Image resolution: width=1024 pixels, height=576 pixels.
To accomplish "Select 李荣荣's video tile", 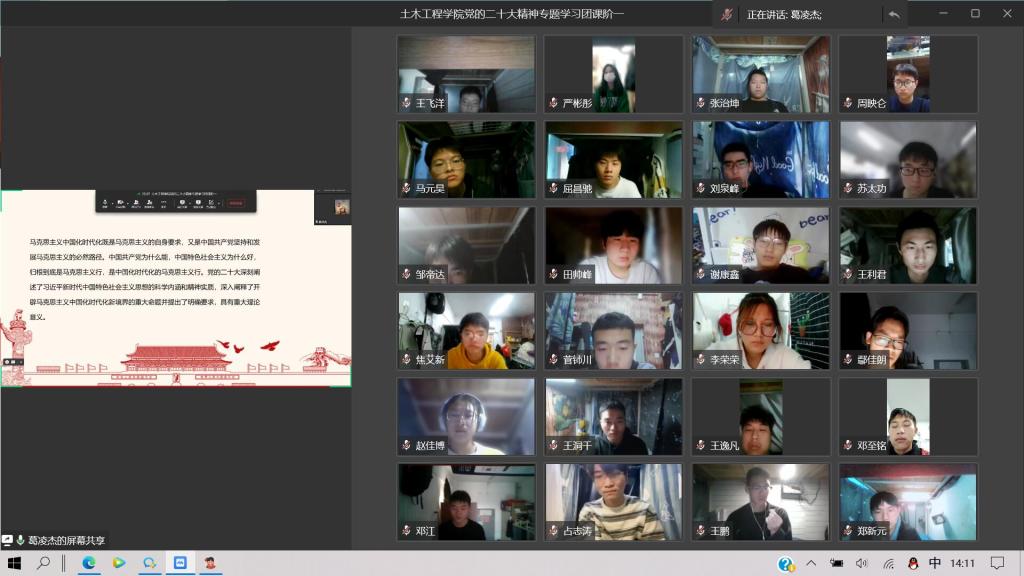I will (x=761, y=330).
